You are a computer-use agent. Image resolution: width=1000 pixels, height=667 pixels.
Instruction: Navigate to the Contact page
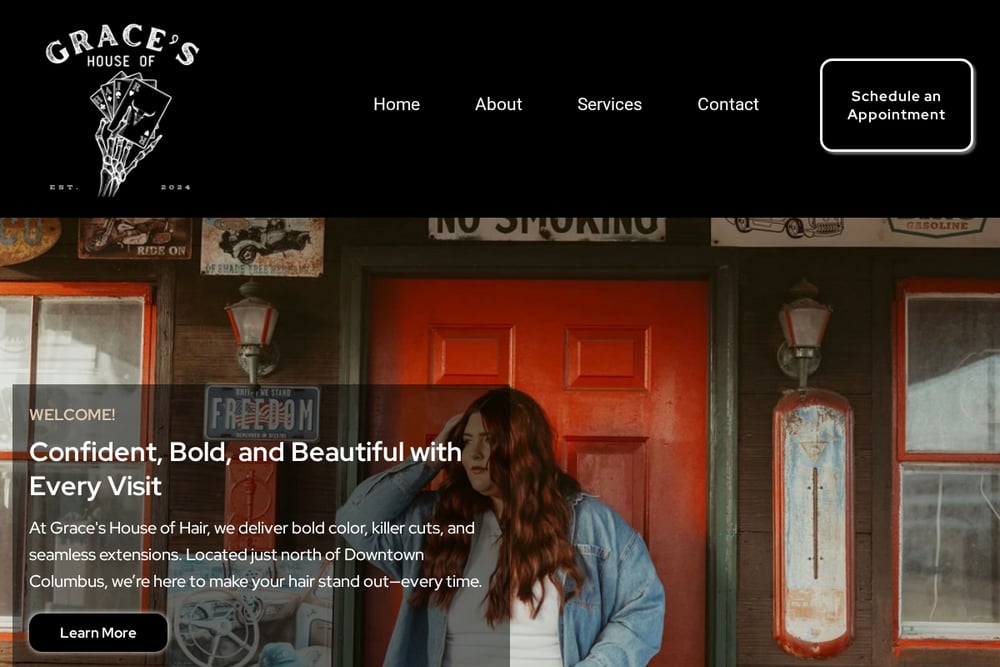(728, 105)
